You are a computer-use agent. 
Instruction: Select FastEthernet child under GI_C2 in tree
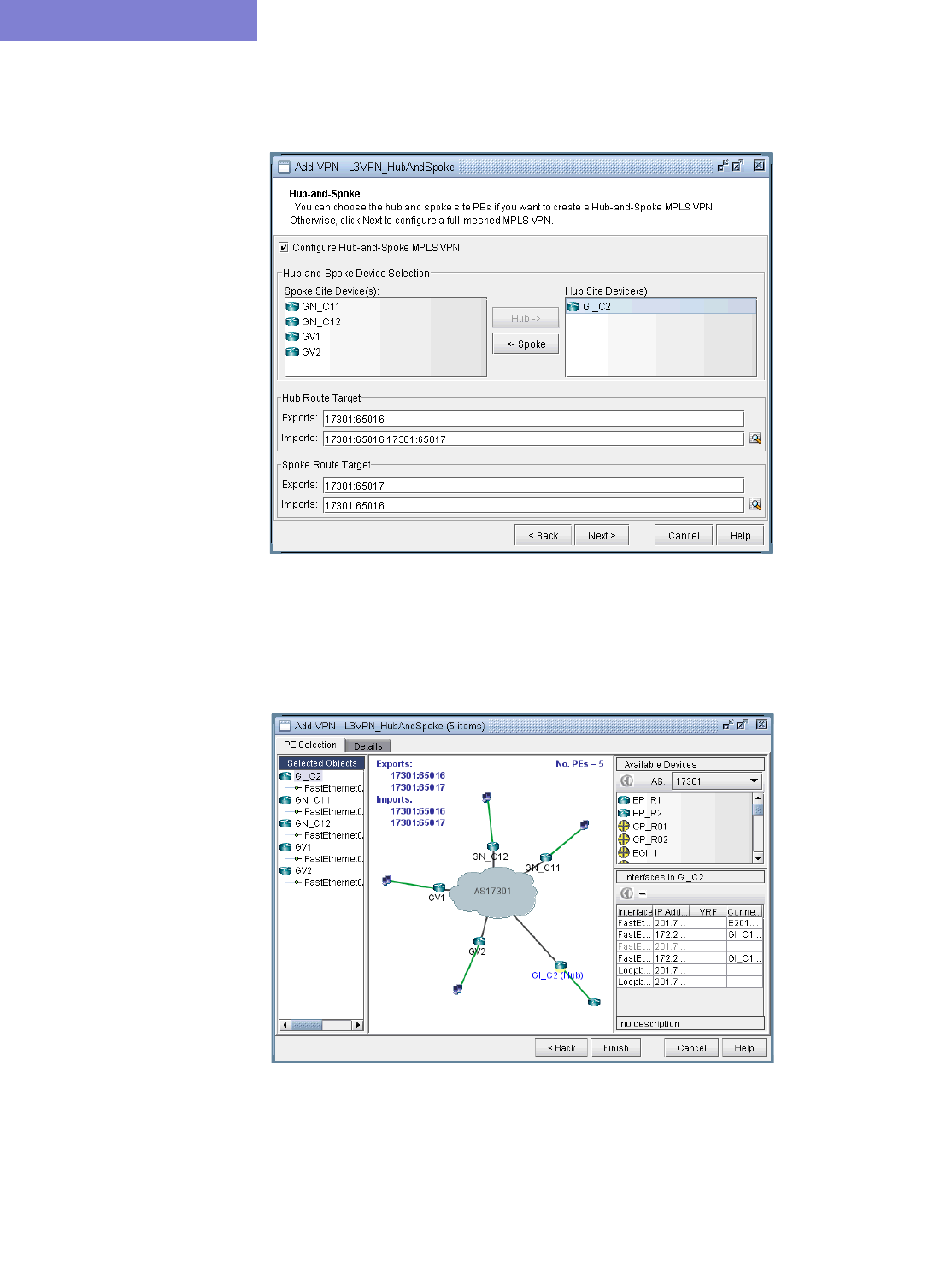(x=329, y=788)
